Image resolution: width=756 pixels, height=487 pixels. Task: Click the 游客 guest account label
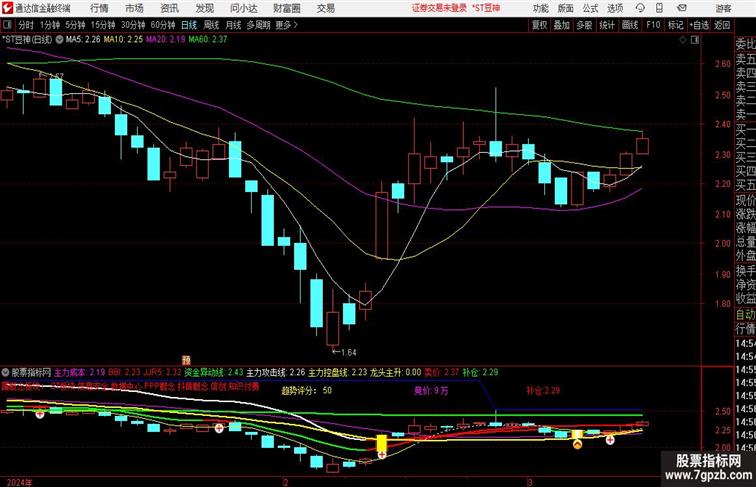723,8
